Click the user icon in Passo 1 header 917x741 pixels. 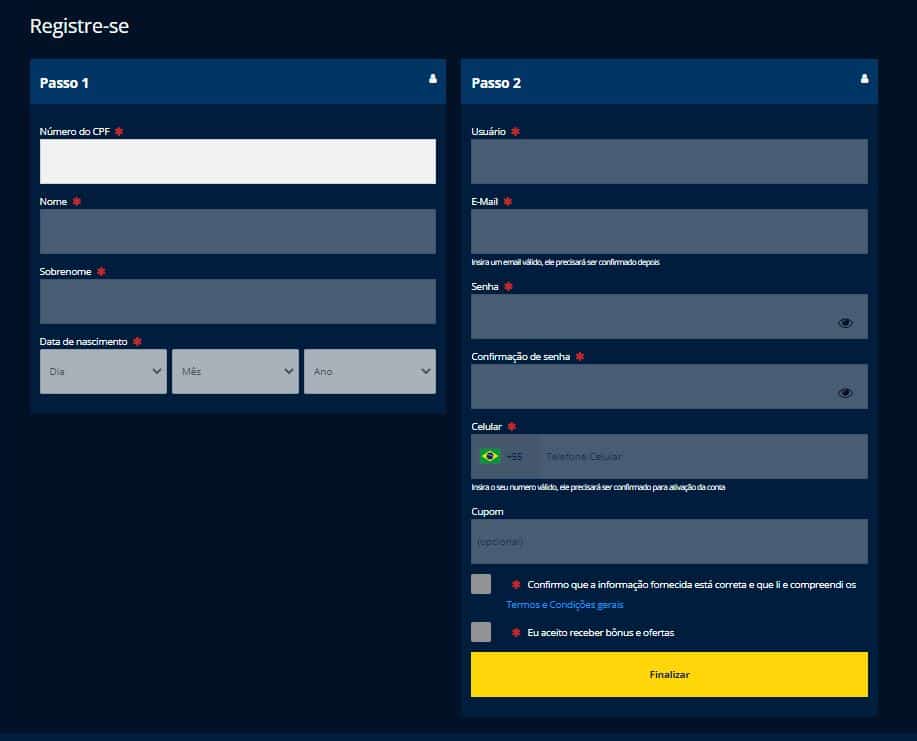433,79
